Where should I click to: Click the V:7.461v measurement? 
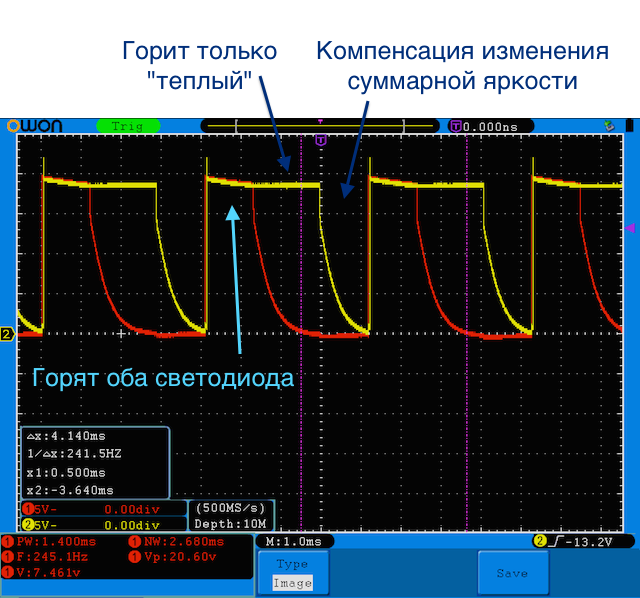[41, 572]
